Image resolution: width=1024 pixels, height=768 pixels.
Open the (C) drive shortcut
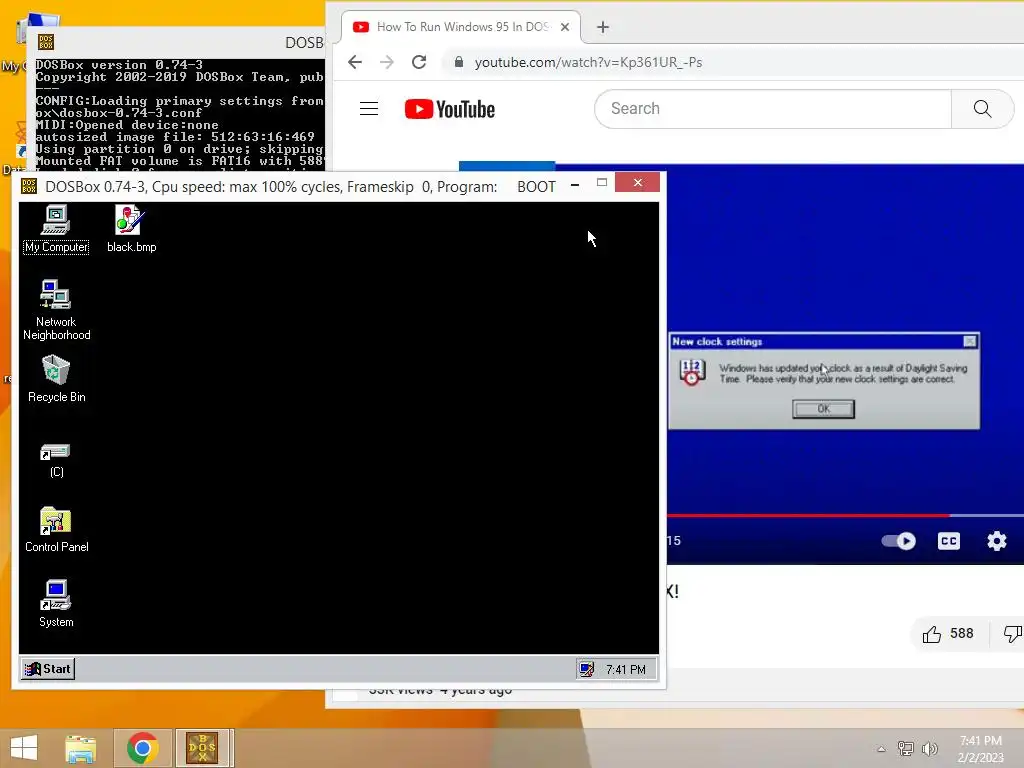(x=56, y=460)
